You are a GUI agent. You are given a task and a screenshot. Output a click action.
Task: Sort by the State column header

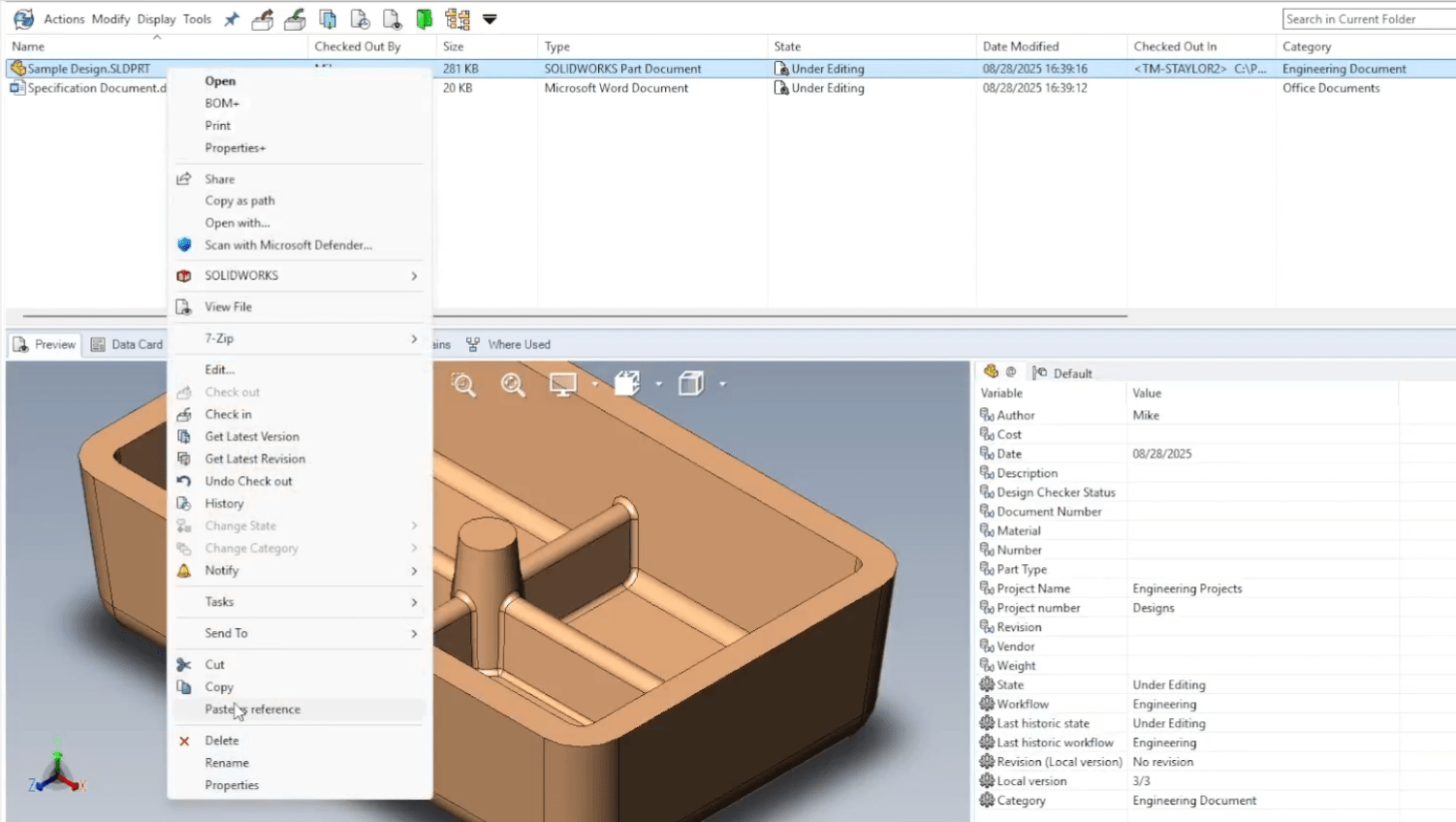[871, 47]
